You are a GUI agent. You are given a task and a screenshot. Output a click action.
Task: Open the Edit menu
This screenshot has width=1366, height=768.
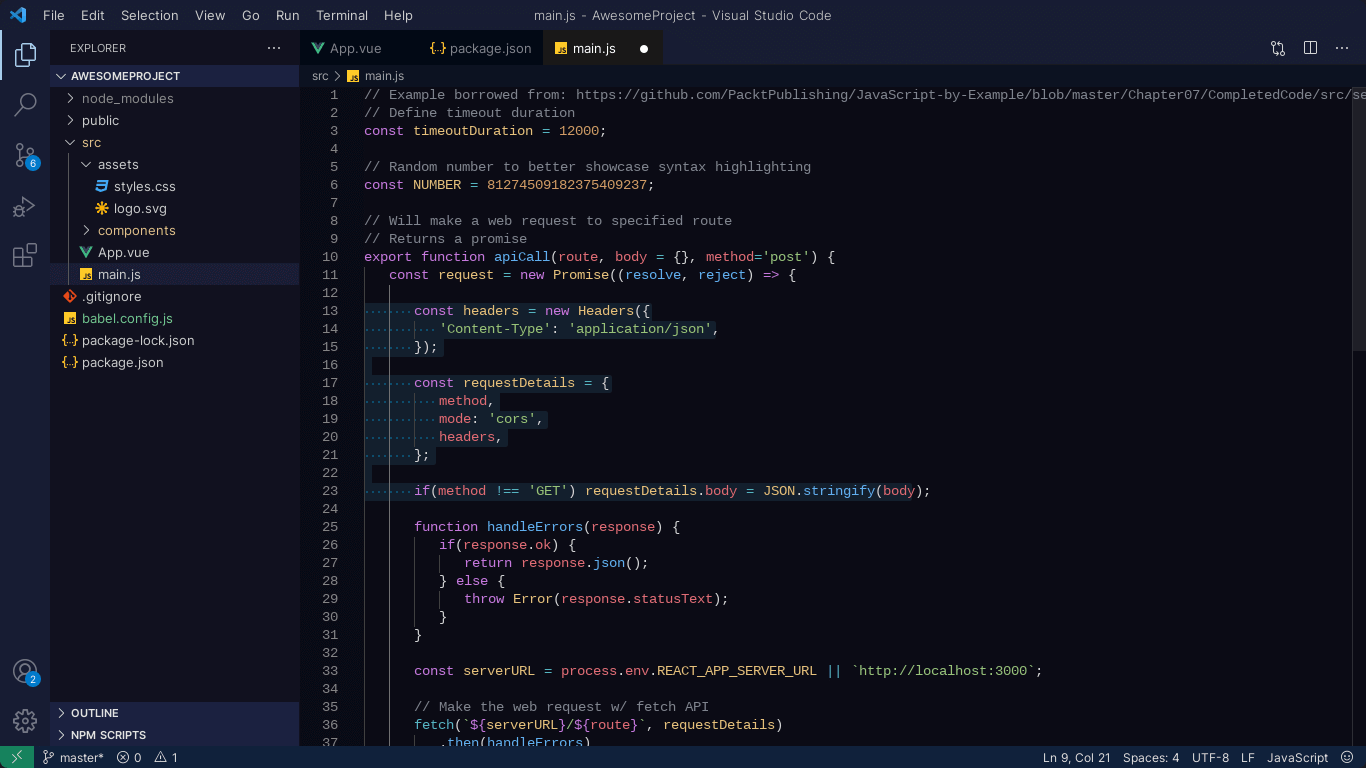[93, 15]
